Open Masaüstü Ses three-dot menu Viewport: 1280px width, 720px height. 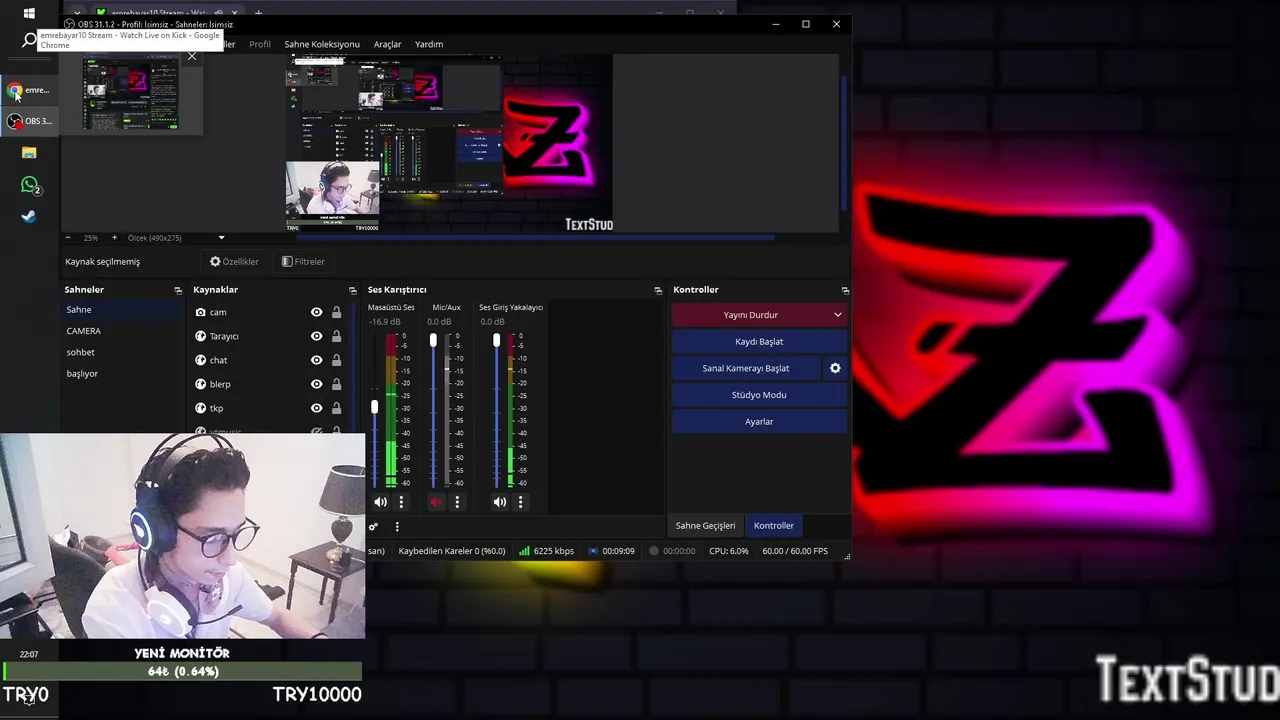(401, 502)
